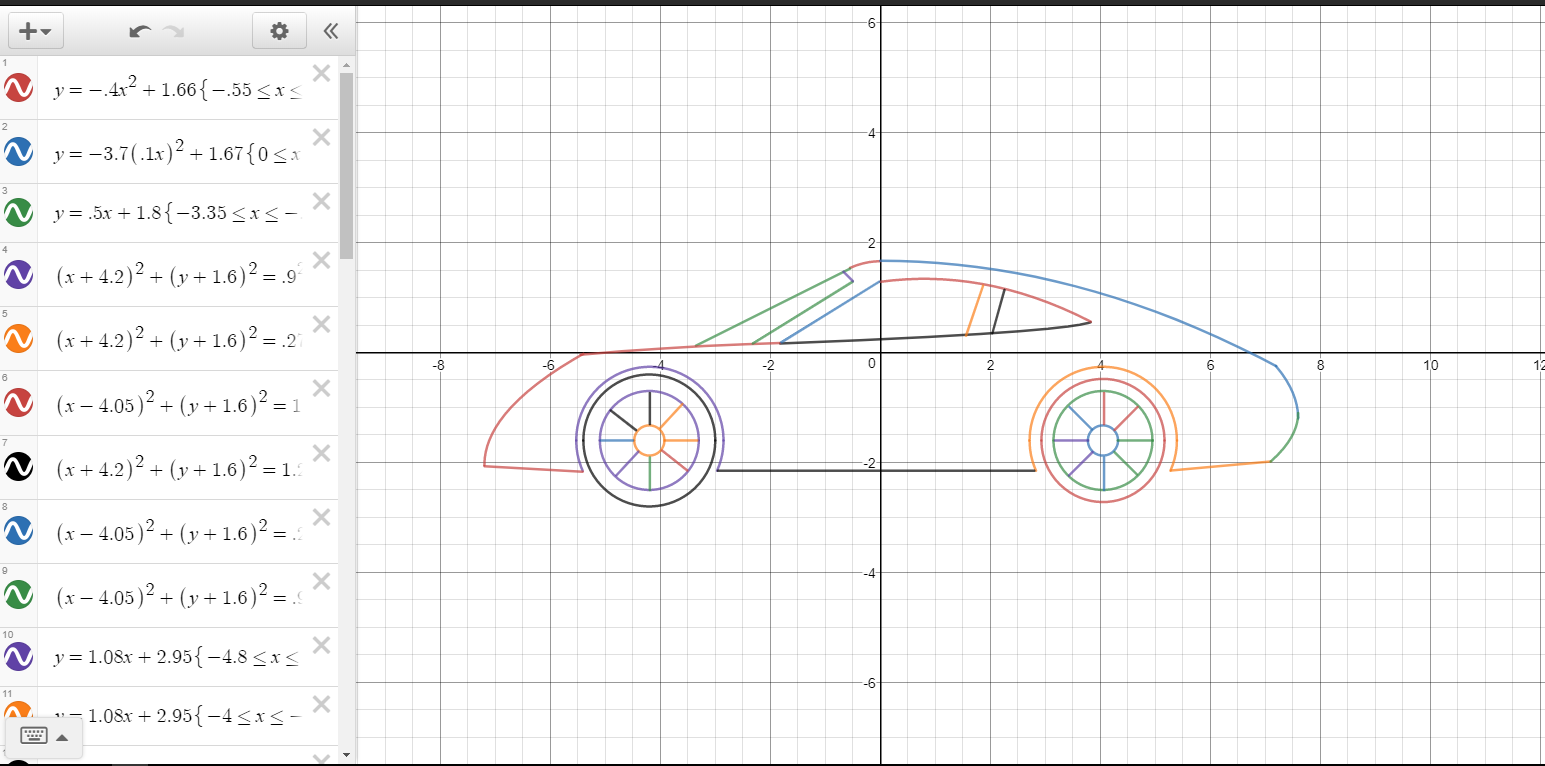Delete expression 5 using its X
The width and height of the screenshot is (1545, 766).
[321, 324]
